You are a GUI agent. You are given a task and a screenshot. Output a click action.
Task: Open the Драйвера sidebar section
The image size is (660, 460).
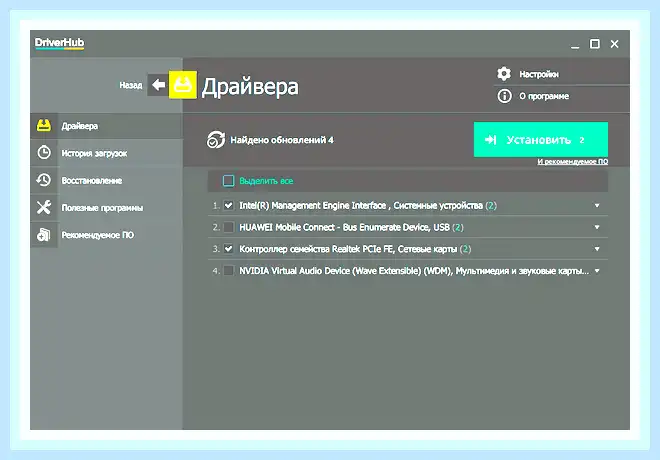point(106,126)
